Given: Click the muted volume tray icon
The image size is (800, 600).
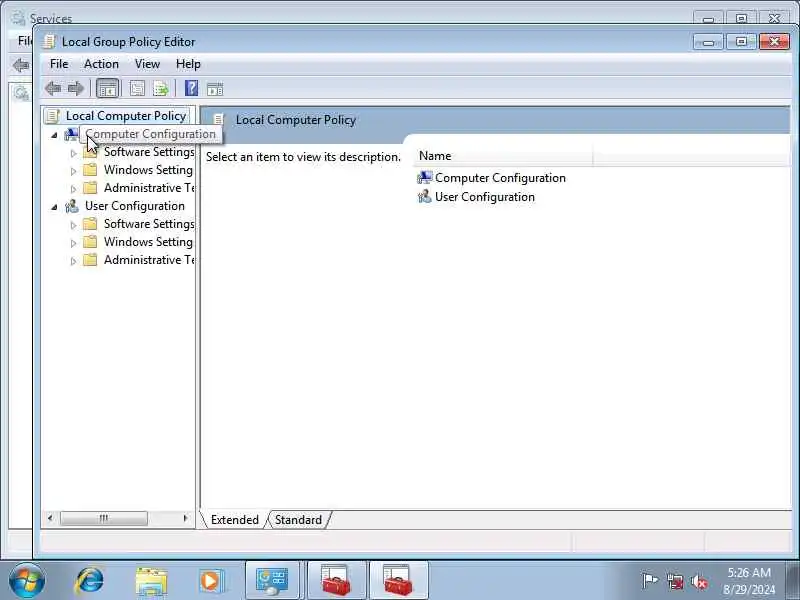Looking at the screenshot, I should point(699,581).
